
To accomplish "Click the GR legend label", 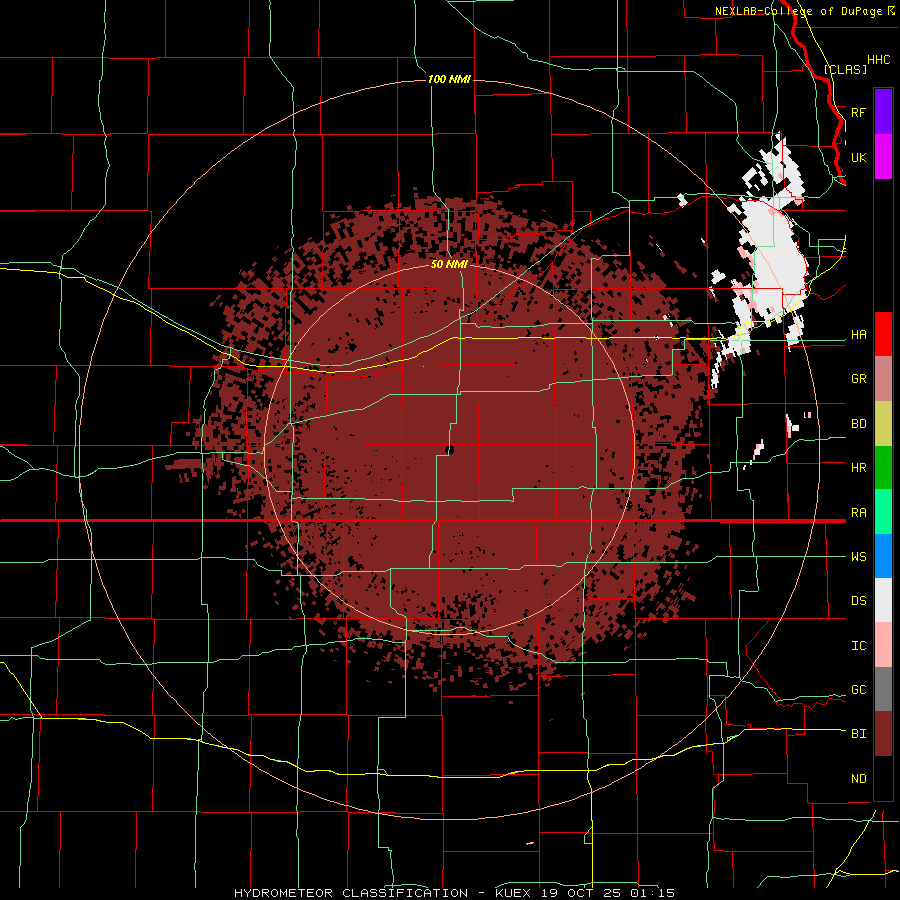I will tap(858, 379).
